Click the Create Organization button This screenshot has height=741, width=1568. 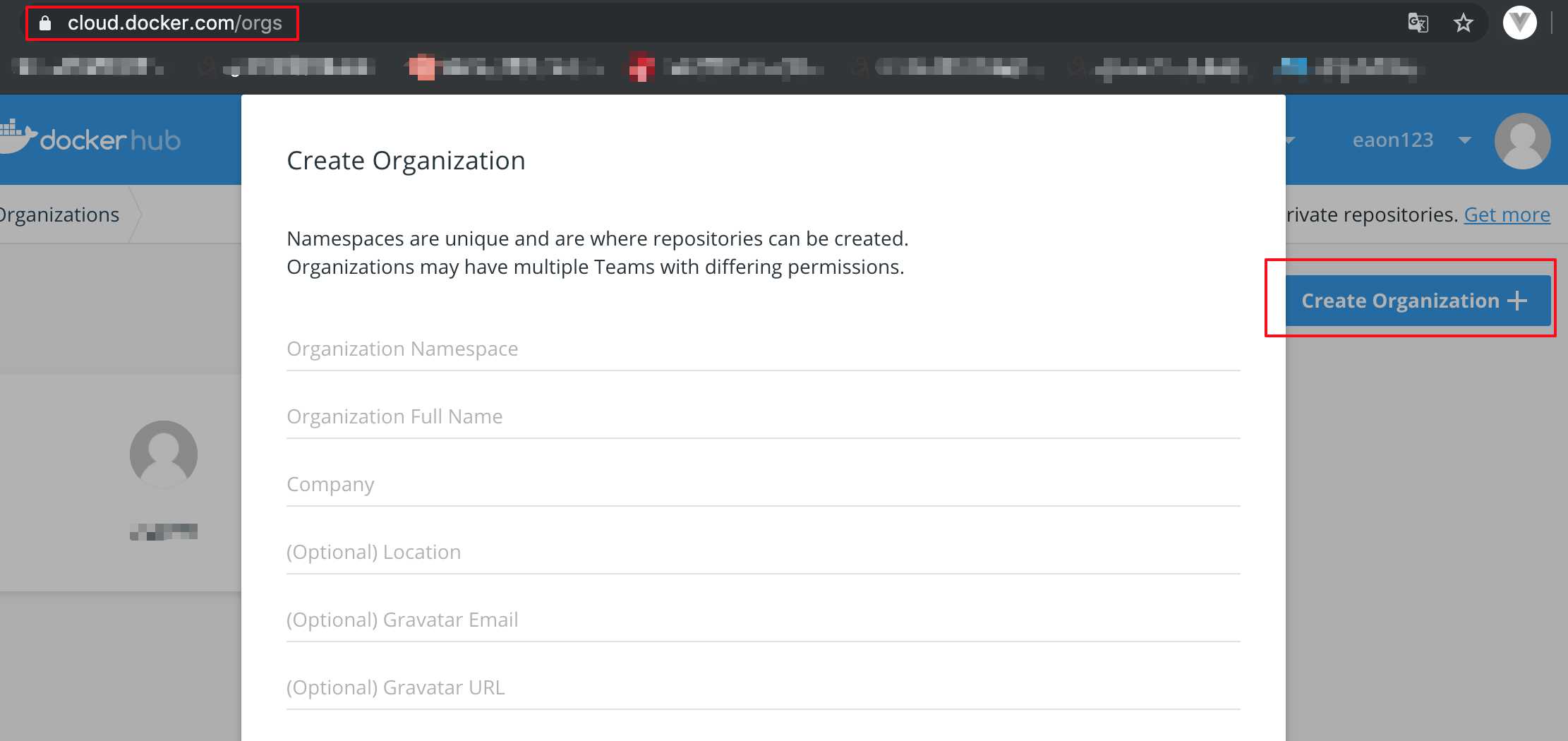coord(1418,301)
